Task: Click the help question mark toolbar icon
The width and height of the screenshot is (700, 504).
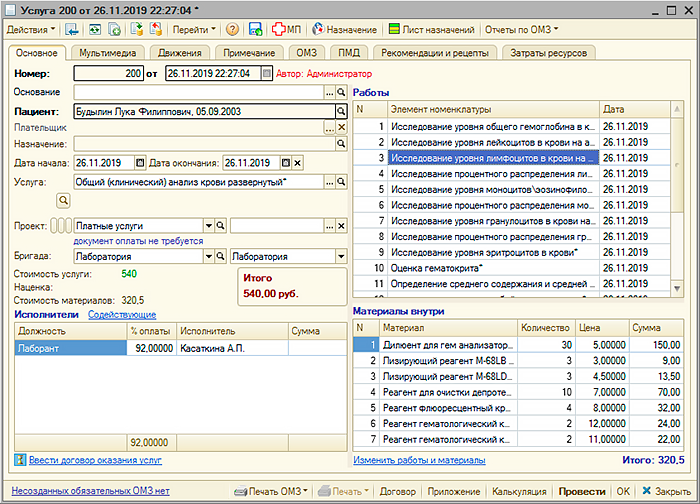Action: click(x=232, y=30)
